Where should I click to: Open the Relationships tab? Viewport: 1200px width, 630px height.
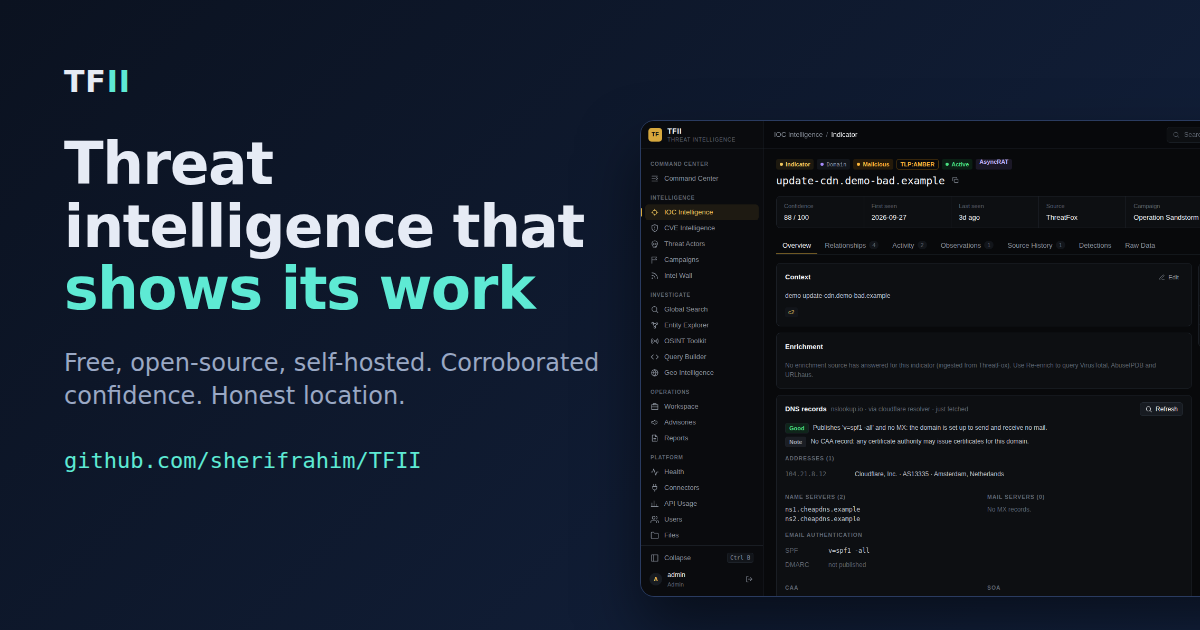851,245
